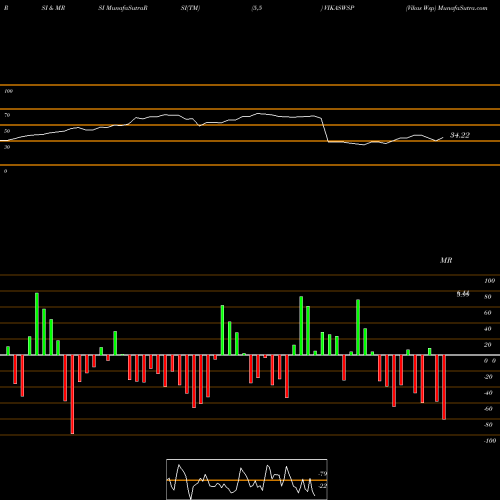This screenshot has width=500, height=500.
Task: Click the RSI axis label 70
Action: point(7,115)
